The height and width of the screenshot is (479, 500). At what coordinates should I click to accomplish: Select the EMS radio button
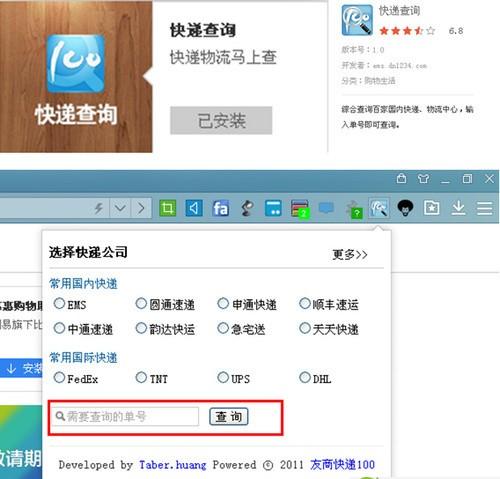(x=59, y=304)
